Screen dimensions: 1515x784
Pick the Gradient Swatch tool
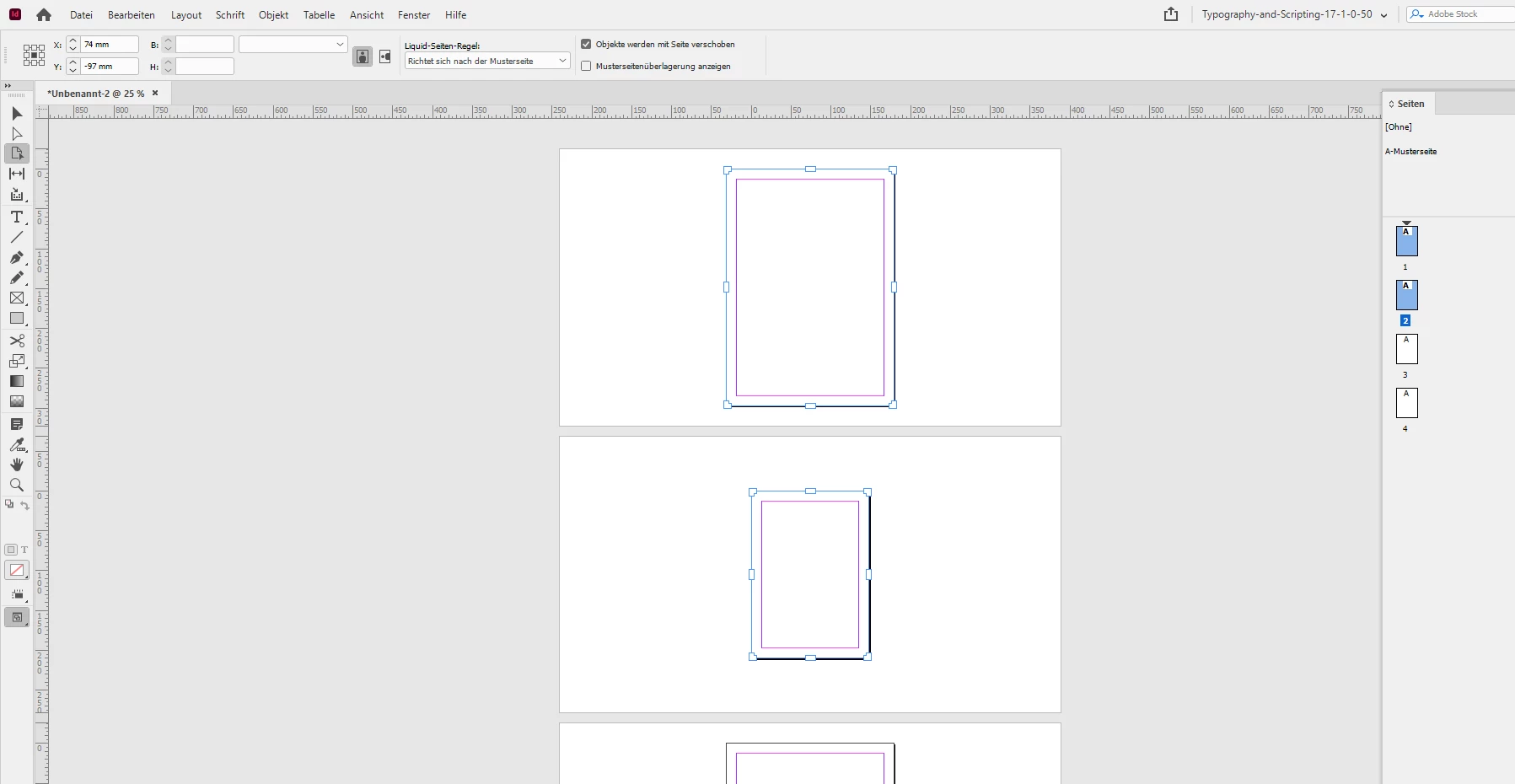[17, 381]
